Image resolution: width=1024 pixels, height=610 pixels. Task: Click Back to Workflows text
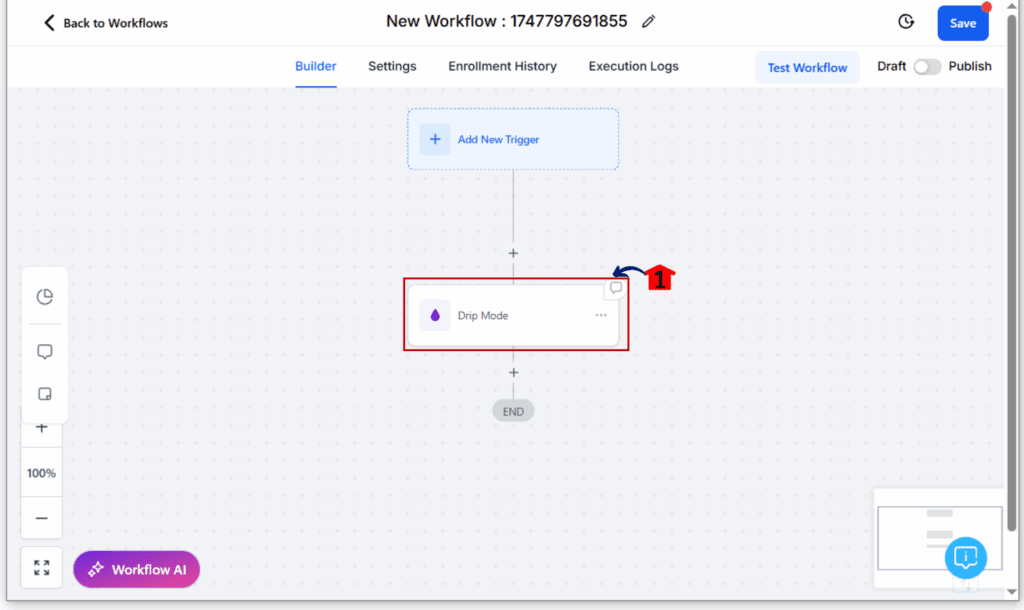click(x=116, y=24)
